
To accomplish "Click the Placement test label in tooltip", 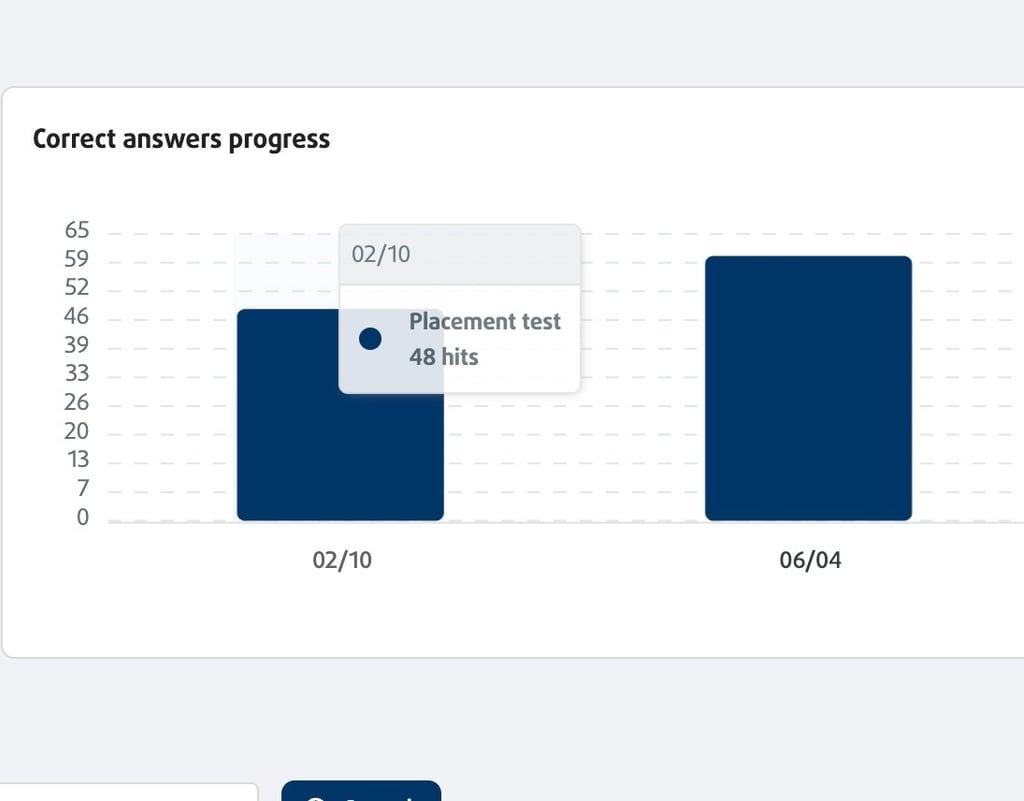I will click(485, 321).
